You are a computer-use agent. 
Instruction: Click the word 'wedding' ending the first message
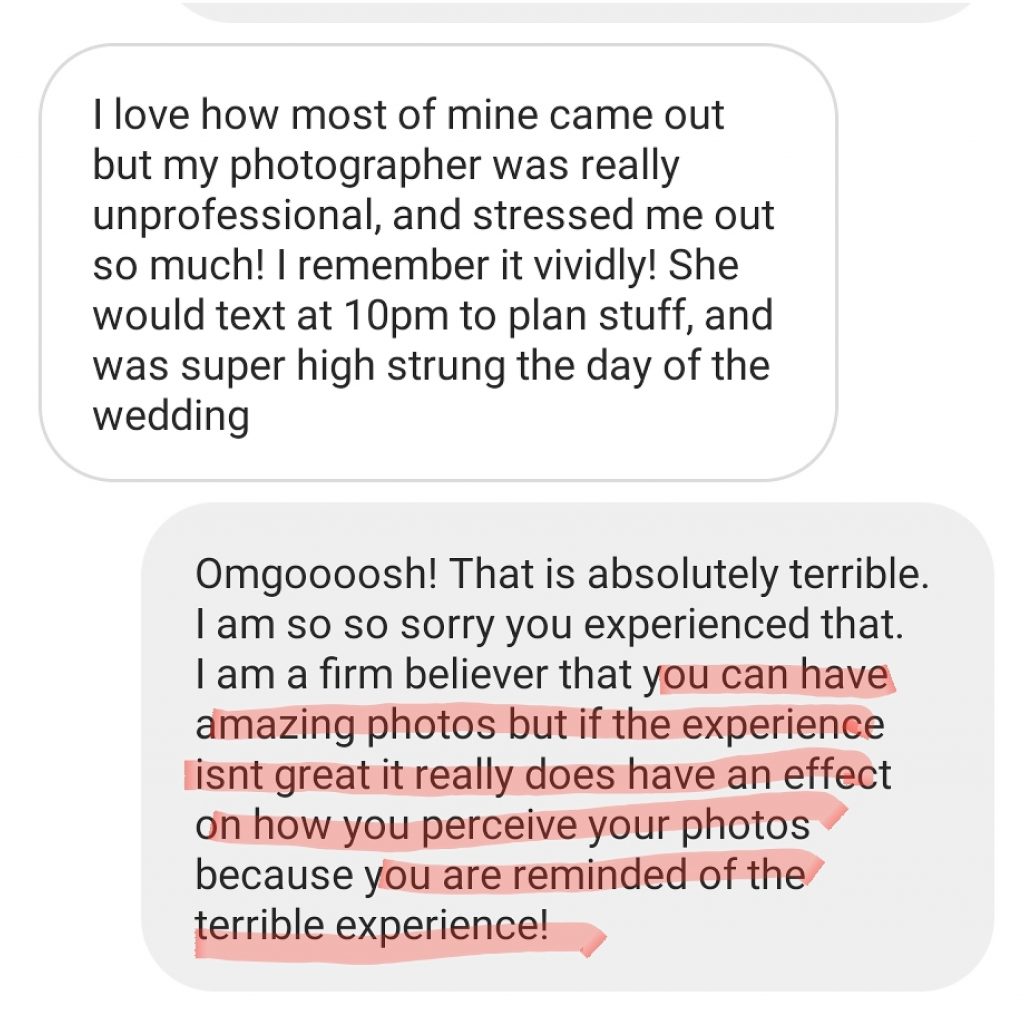(170, 416)
